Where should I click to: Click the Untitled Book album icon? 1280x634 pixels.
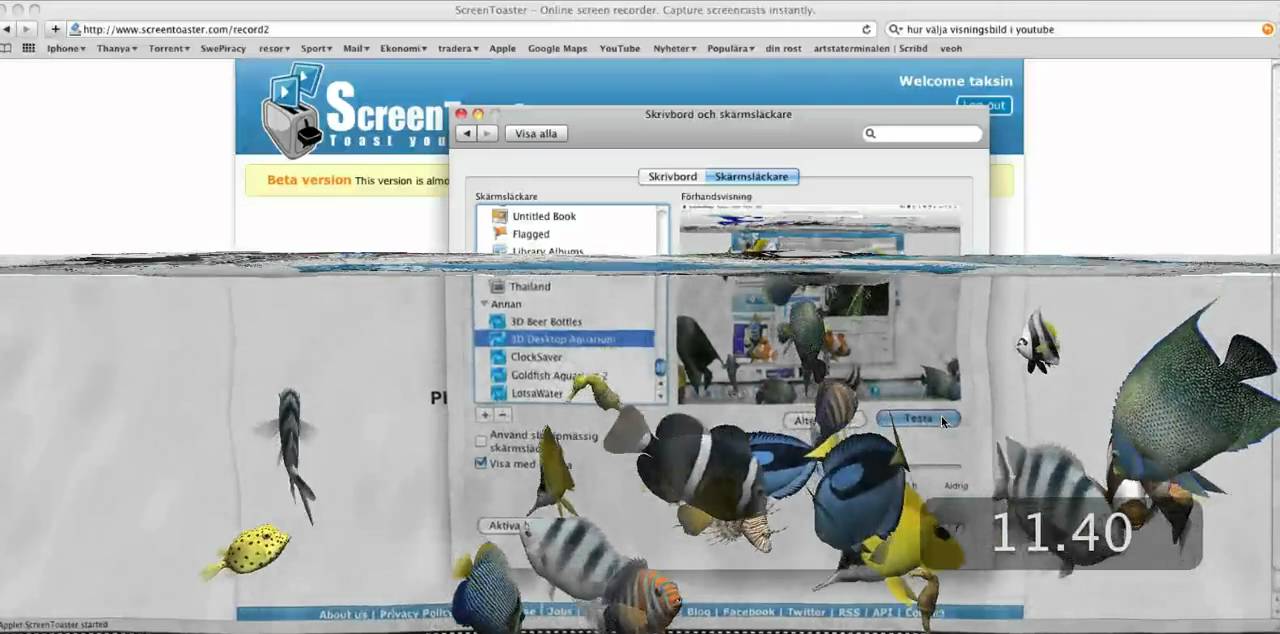coord(500,216)
